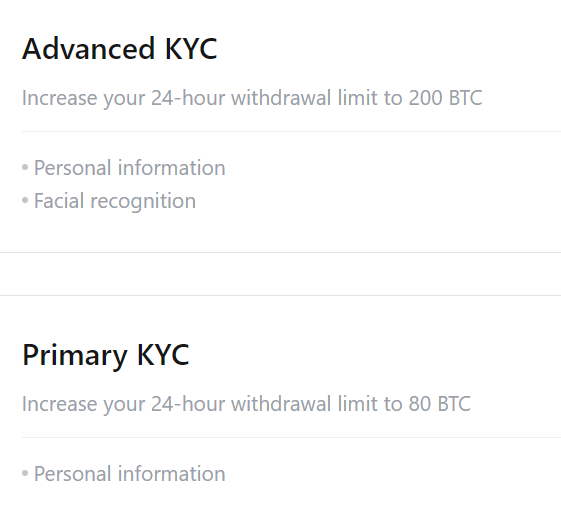Select the 200 BTC withdrawal limit description
The image size is (561, 508).
point(252,98)
